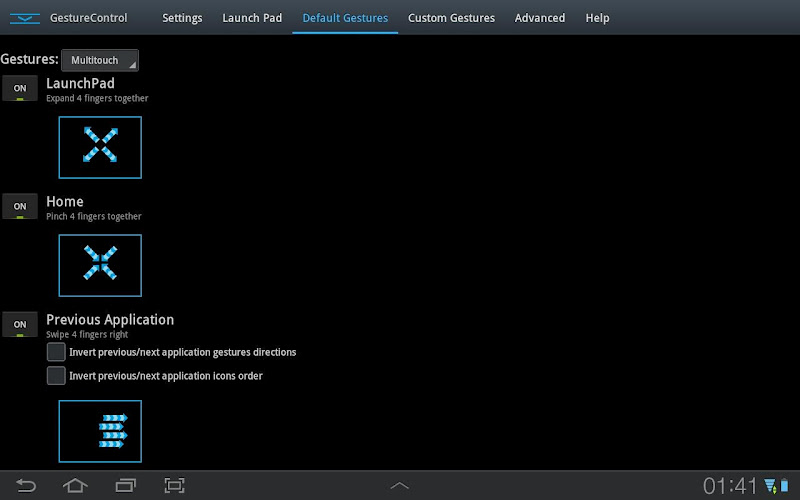Tap the screenshot capture icon in navigation bar

pos(174,485)
